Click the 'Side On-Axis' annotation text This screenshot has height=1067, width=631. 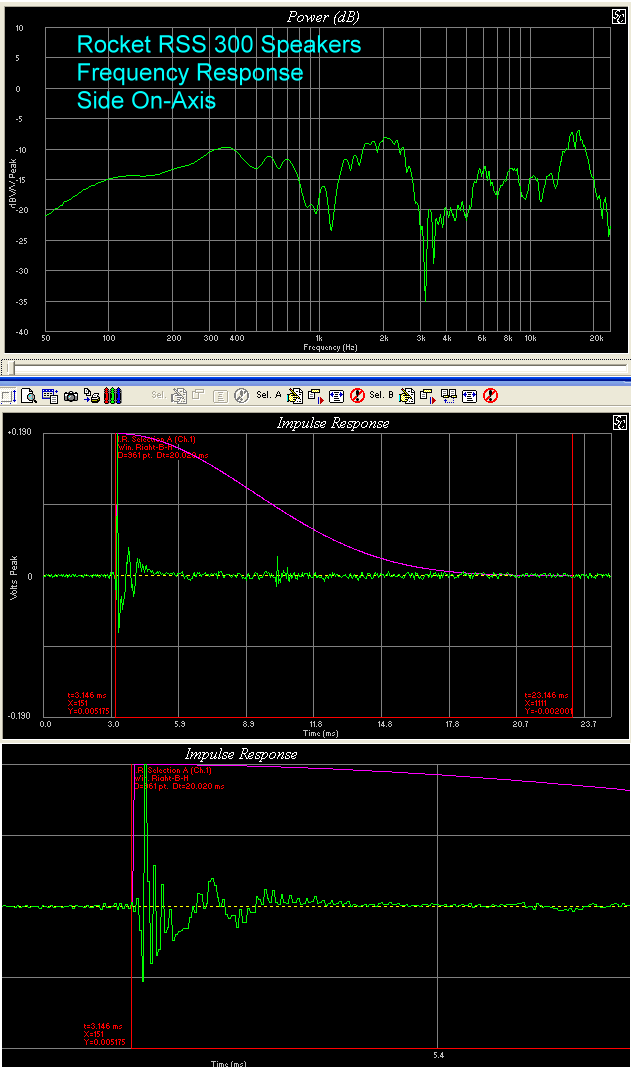click(146, 100)
